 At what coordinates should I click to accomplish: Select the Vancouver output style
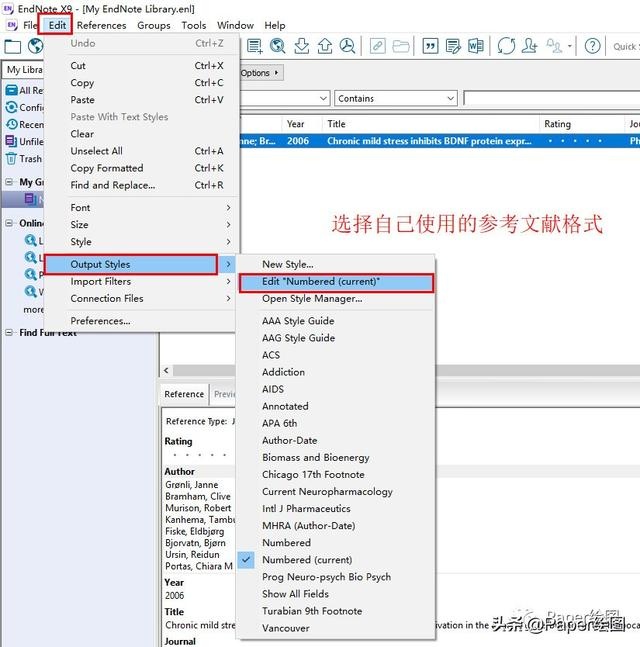336,628
